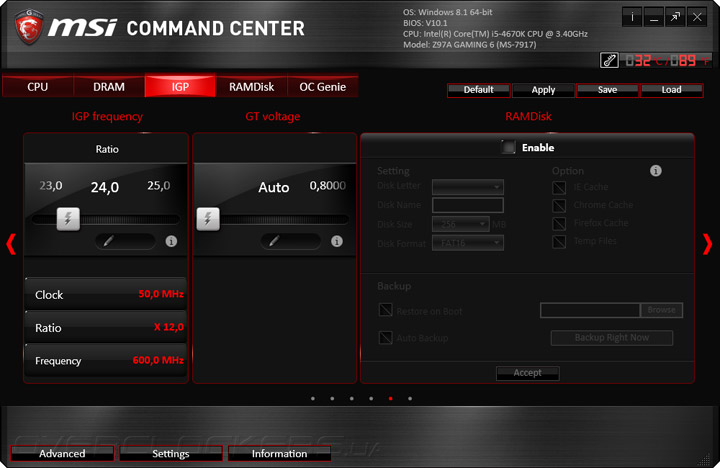Toggle the Chrome Cache checkbox
This screenshot has height=468, width=720.
(559, 205)
